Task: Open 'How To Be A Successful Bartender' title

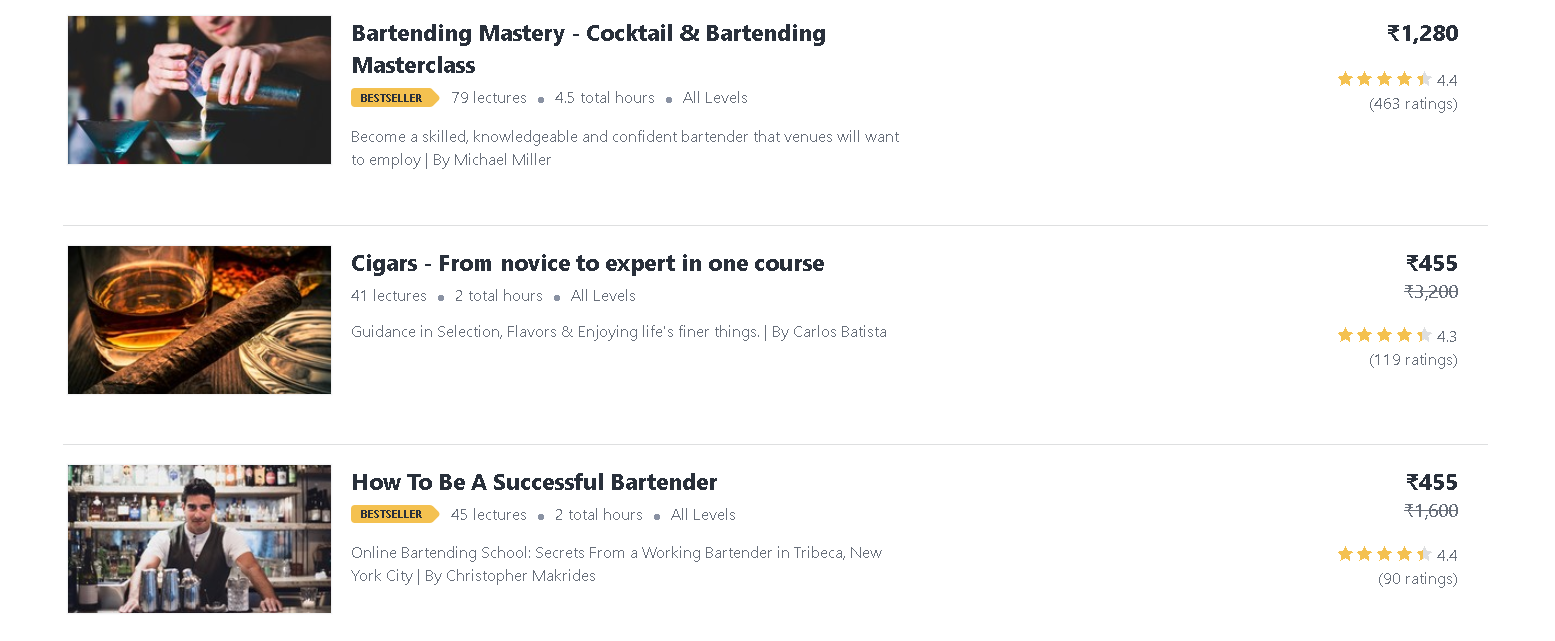Action: [534, 482]
